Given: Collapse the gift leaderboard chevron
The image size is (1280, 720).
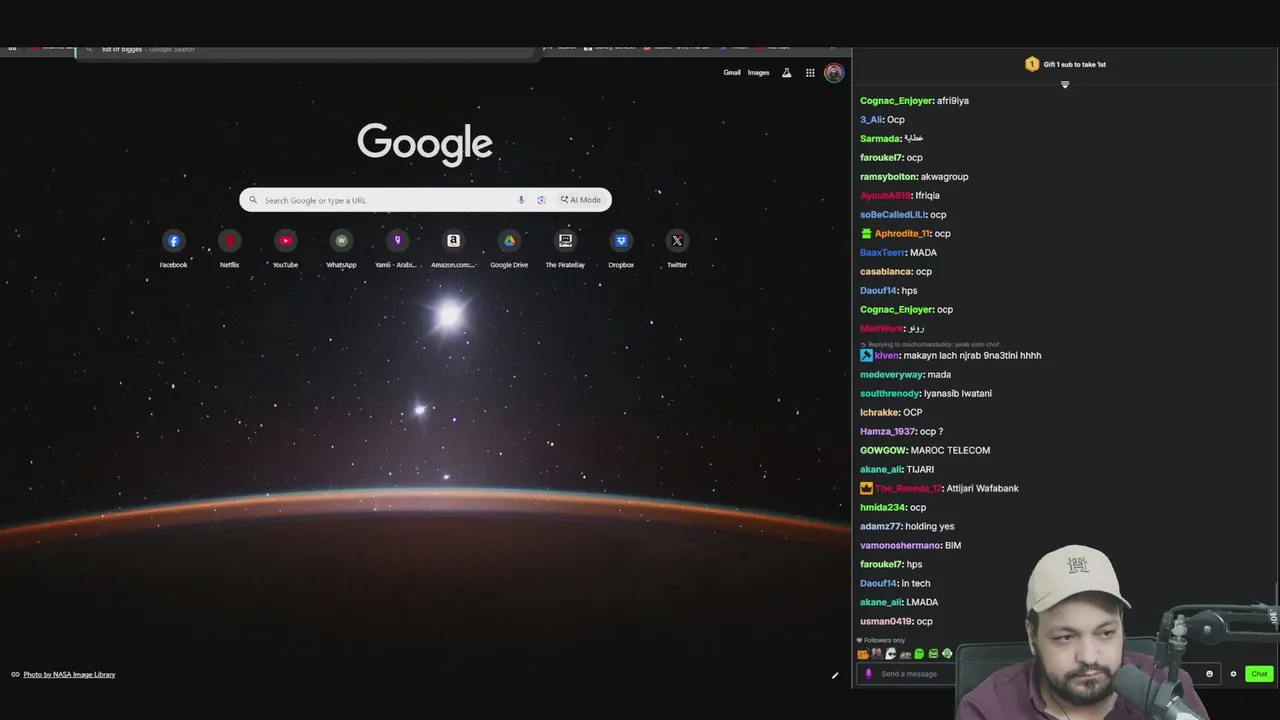Looking at the screenshot, I should pyautogui.click(x=1065, y=85).
